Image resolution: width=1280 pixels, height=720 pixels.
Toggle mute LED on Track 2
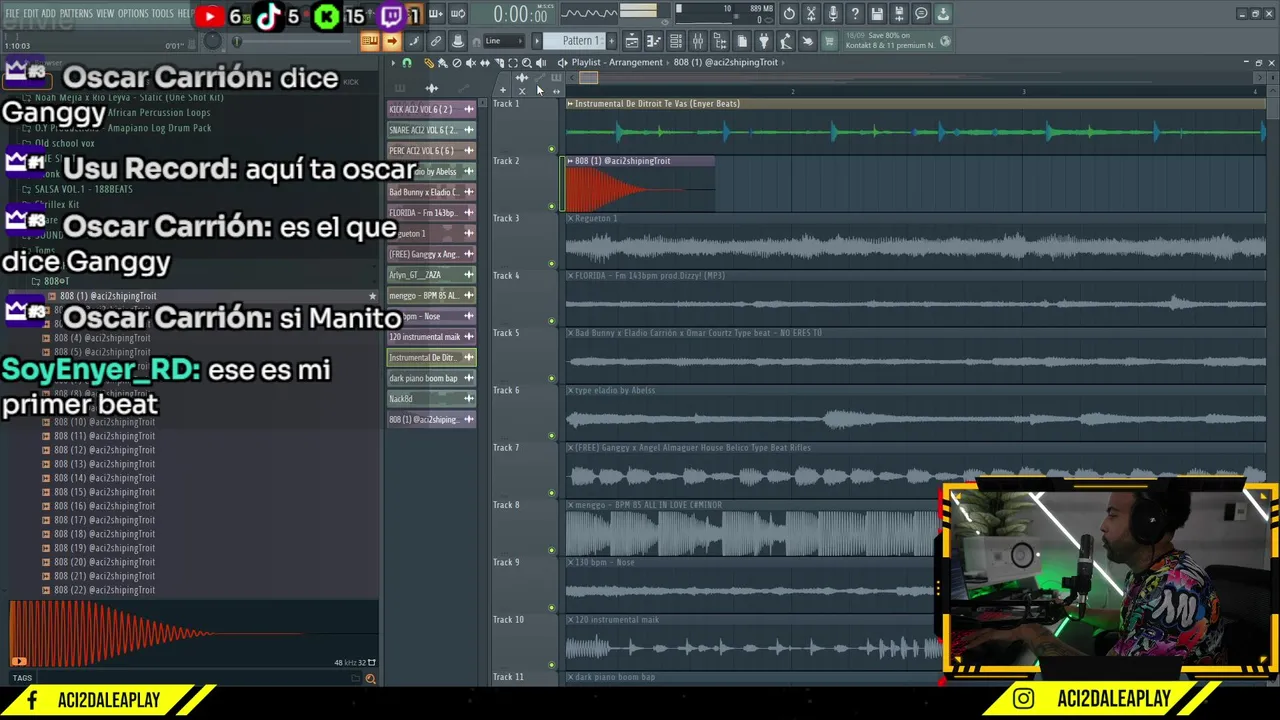click(x=552, y=207)
